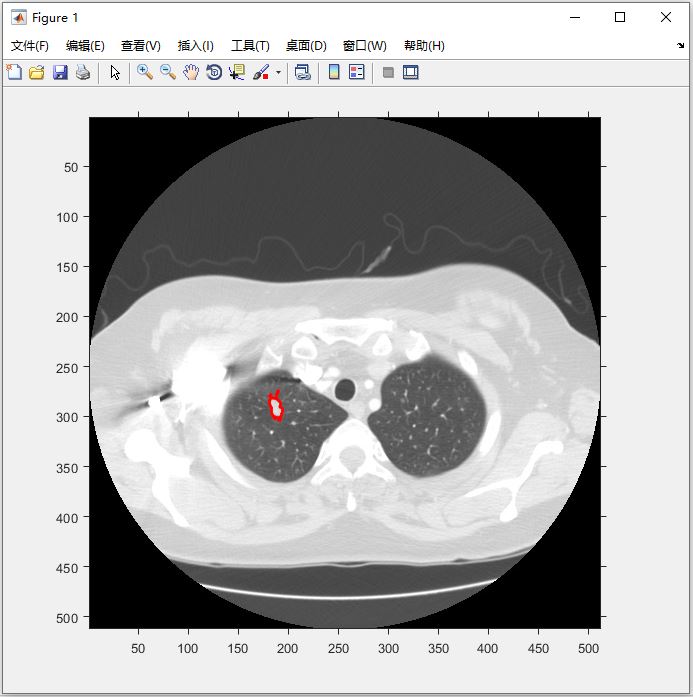693x697 pixels.
Task: Activate the Zoom In tool
Action: click(x=145, y=72)
